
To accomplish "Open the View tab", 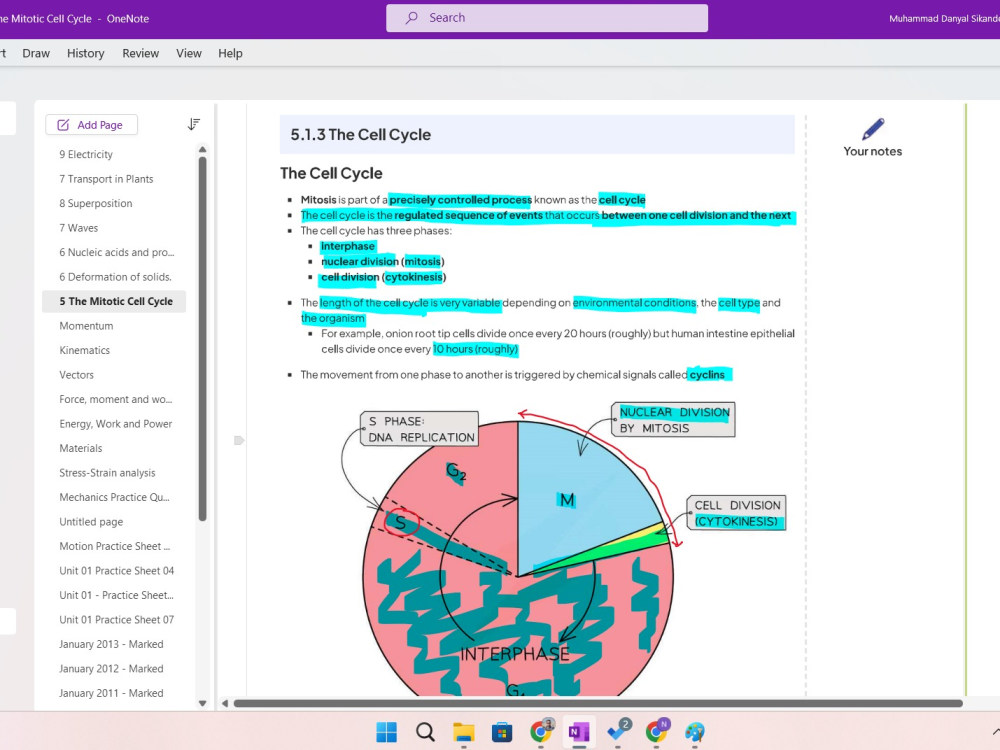I will pyautogui.click(x=189, y=54).
